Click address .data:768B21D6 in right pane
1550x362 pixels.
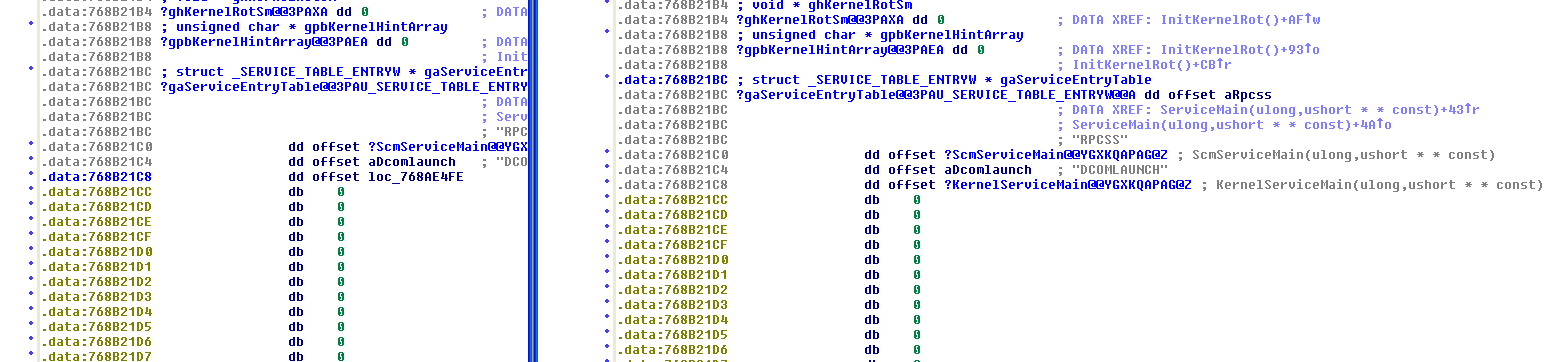[x=673, y=350]
